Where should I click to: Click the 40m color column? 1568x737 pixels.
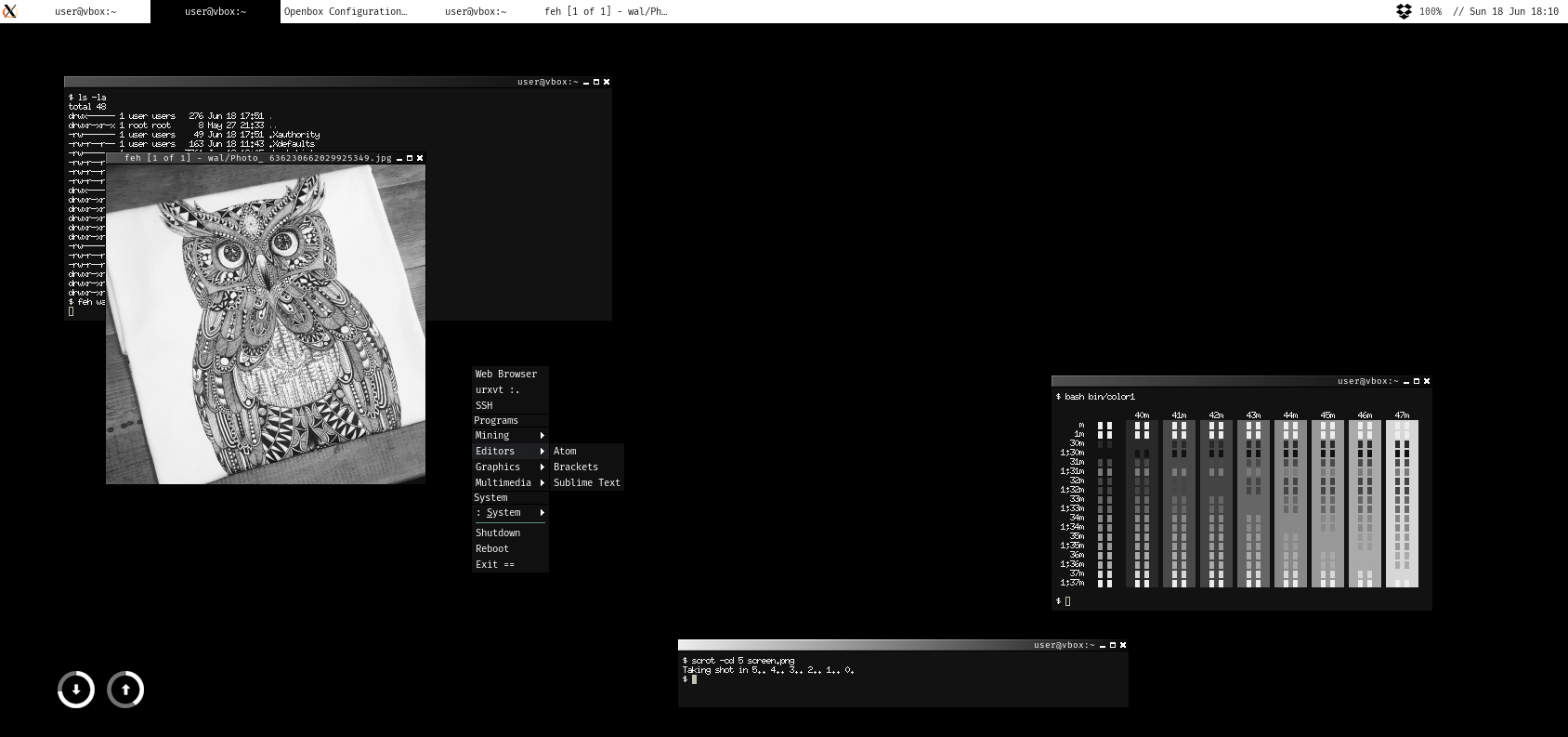pyautogui.click(x=1142, y=503)
